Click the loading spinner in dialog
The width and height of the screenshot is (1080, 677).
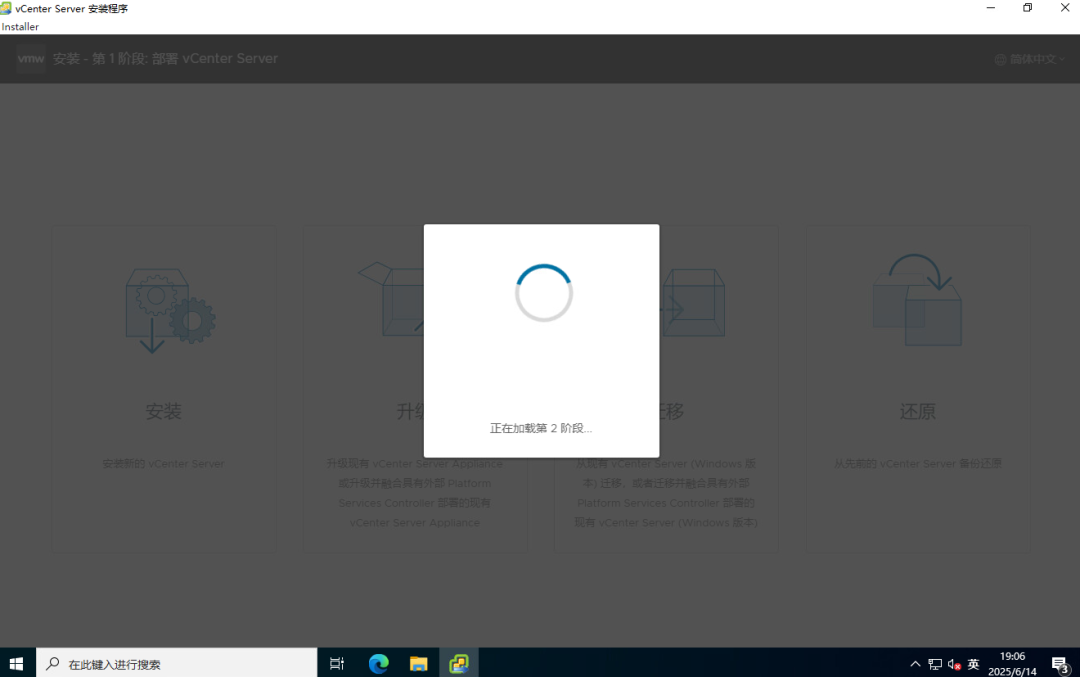[543, 293]
